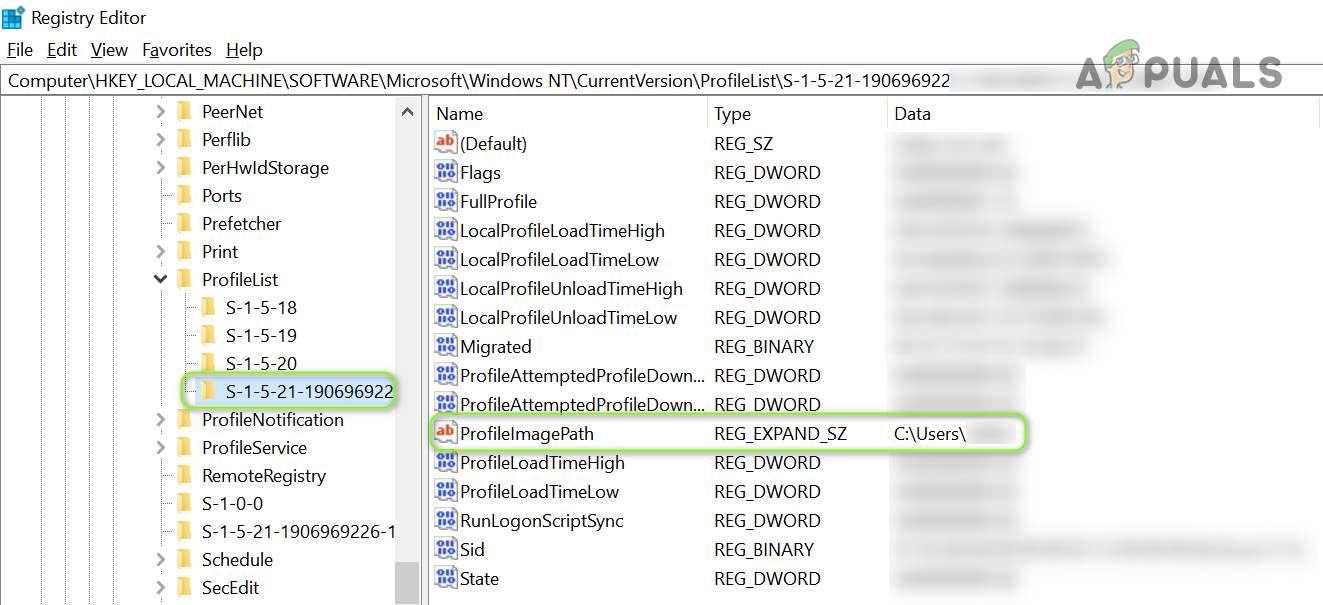Click the ProfileLoadTimeHigh value icon
1323x605 pixels.
point(445,462)
